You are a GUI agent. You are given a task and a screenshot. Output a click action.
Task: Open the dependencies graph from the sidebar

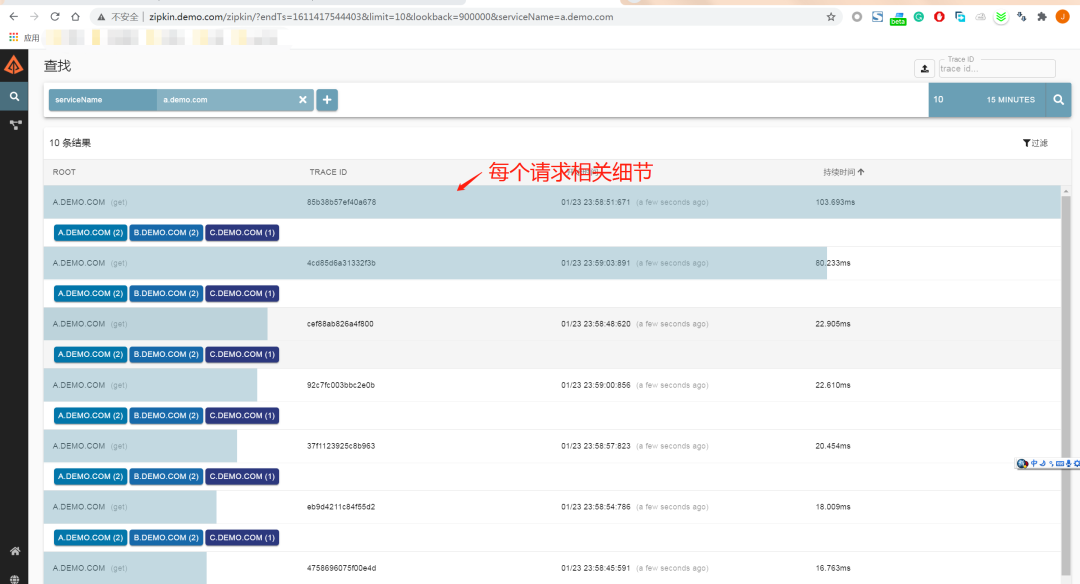pos(14,125)
